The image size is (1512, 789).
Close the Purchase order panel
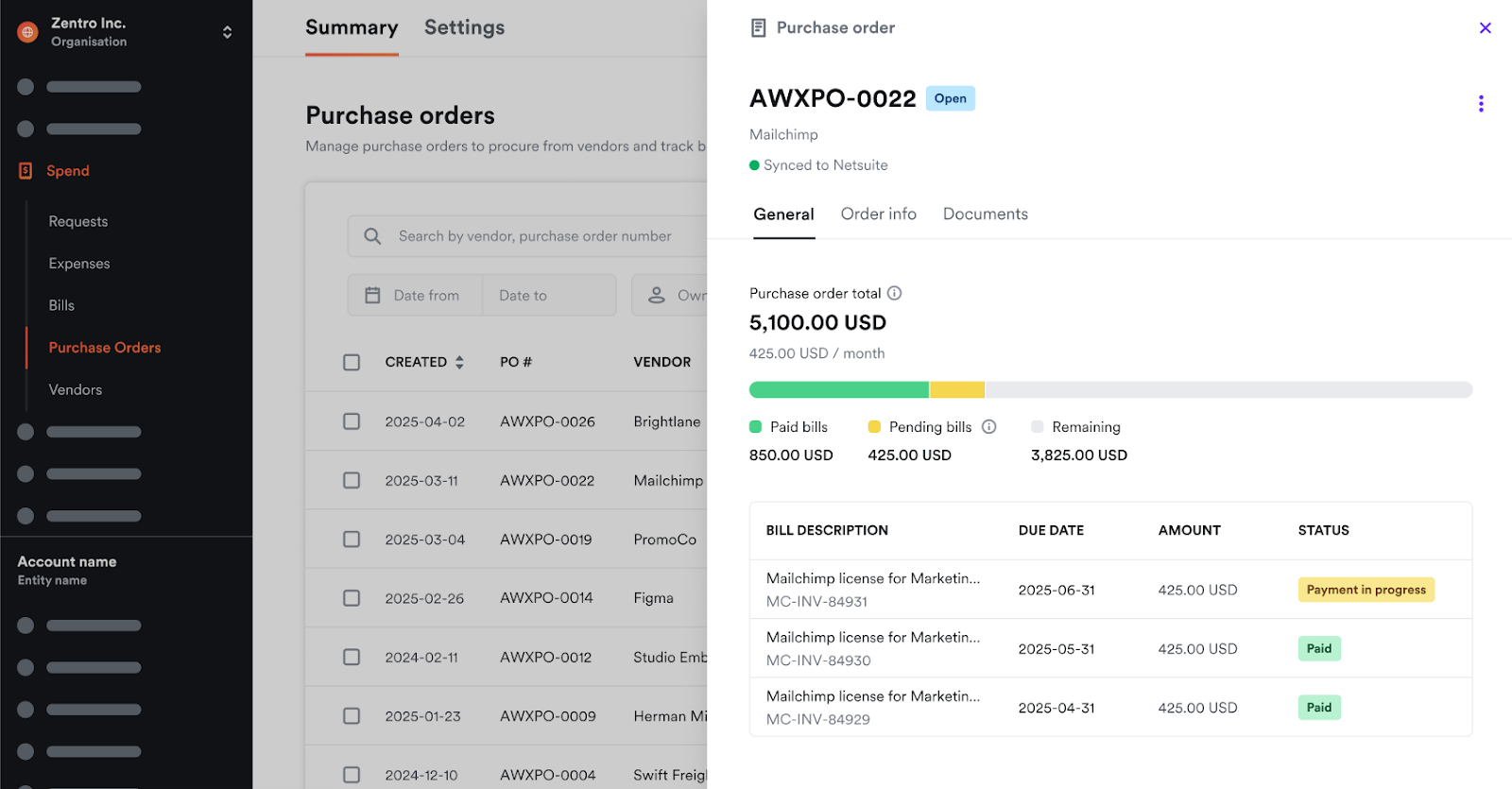[1485, 28]
